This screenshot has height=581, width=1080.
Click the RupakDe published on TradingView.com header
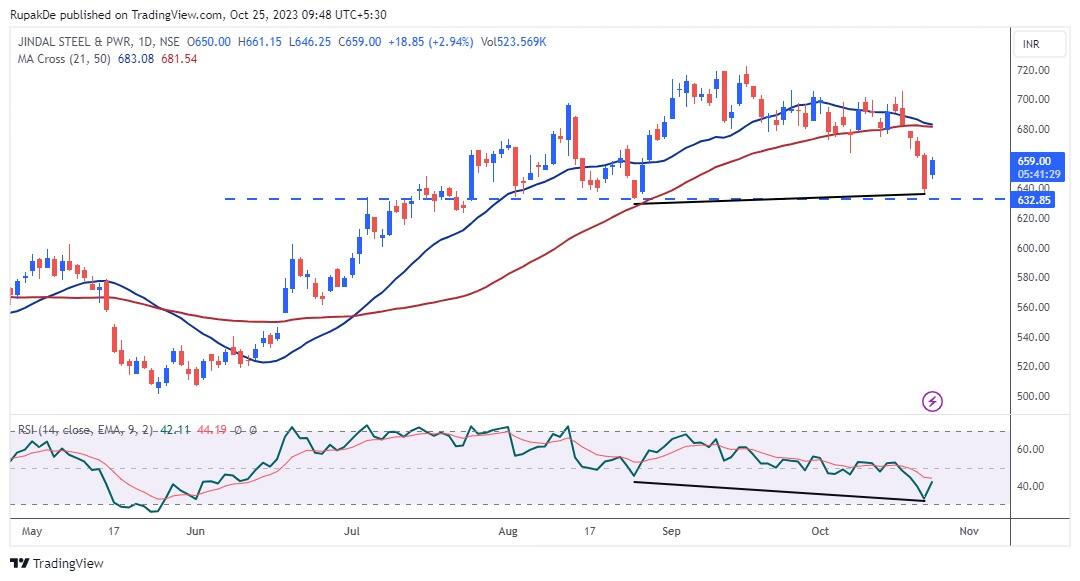tap(198, 14)
